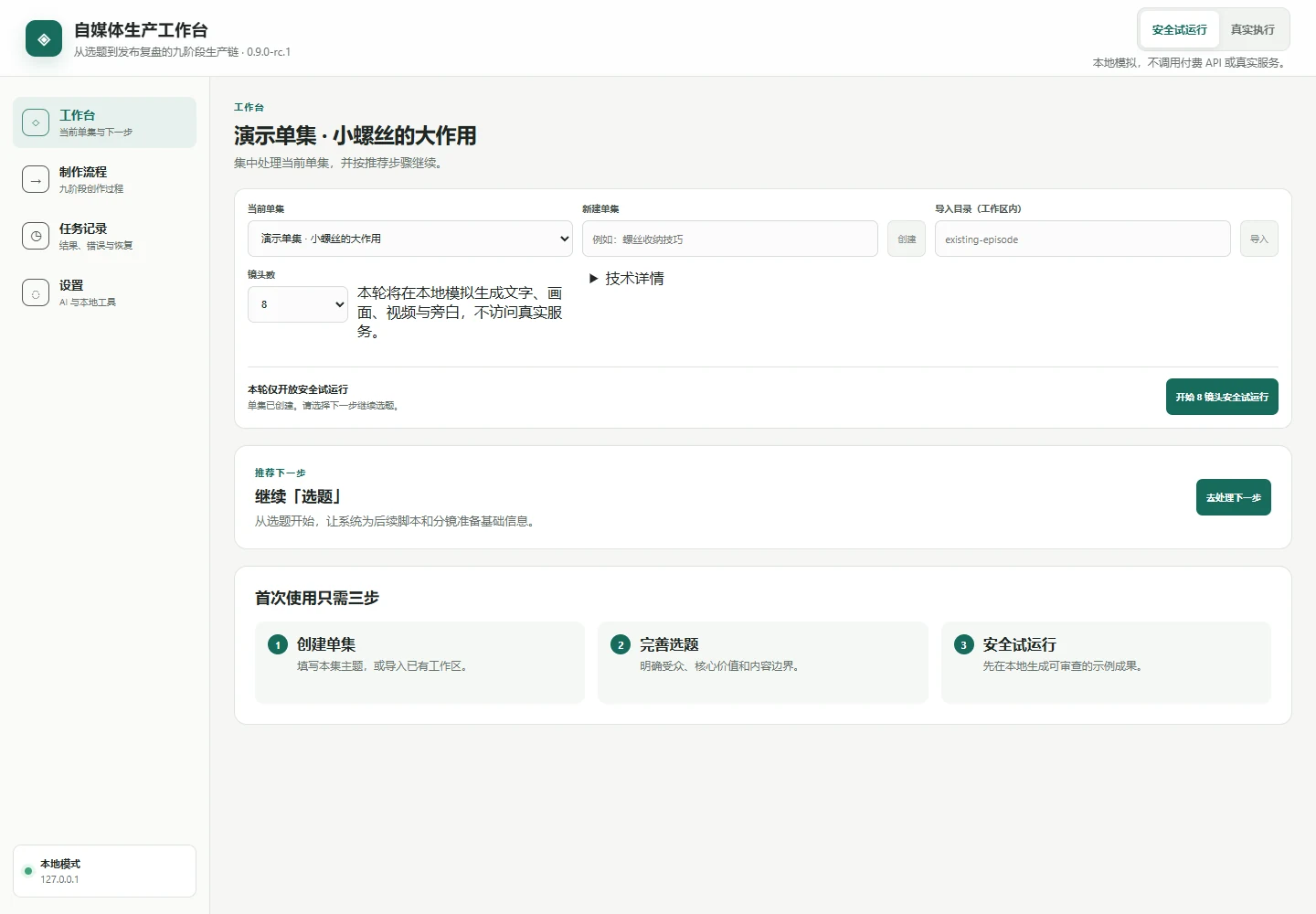1316x914 pixels.
Task: Open 设置 navigation item
Action: 104,292
